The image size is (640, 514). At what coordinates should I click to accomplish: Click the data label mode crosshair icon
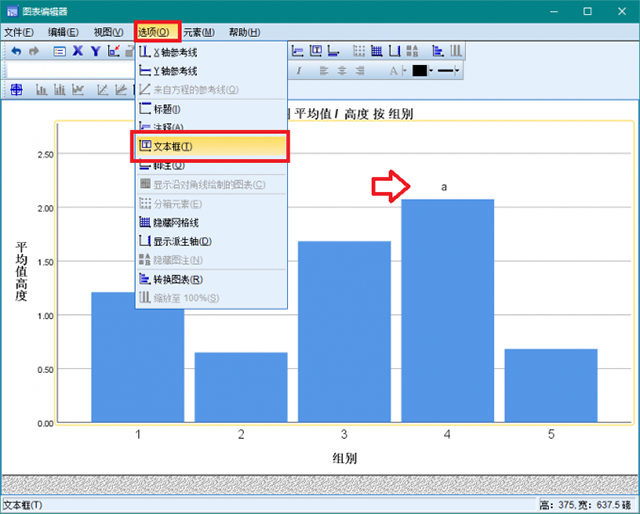pyautogui.click(x=16, y=89)
